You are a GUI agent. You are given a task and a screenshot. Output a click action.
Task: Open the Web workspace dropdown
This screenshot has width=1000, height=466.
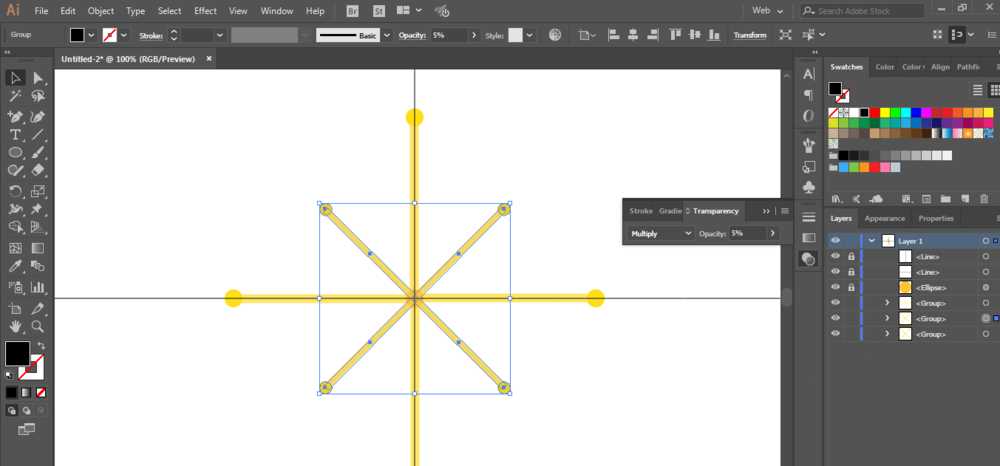click(x=767, y=11)
